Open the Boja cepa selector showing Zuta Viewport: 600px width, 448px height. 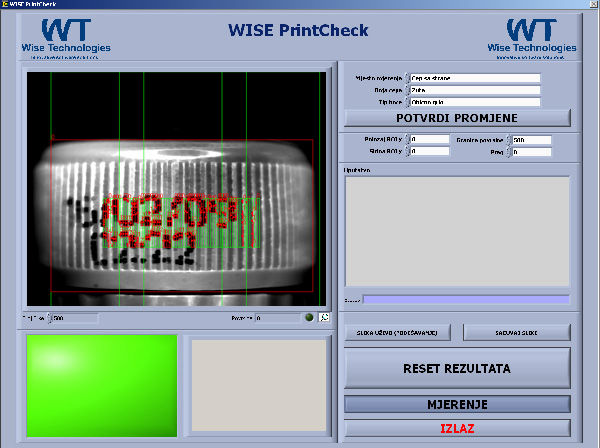475,90
